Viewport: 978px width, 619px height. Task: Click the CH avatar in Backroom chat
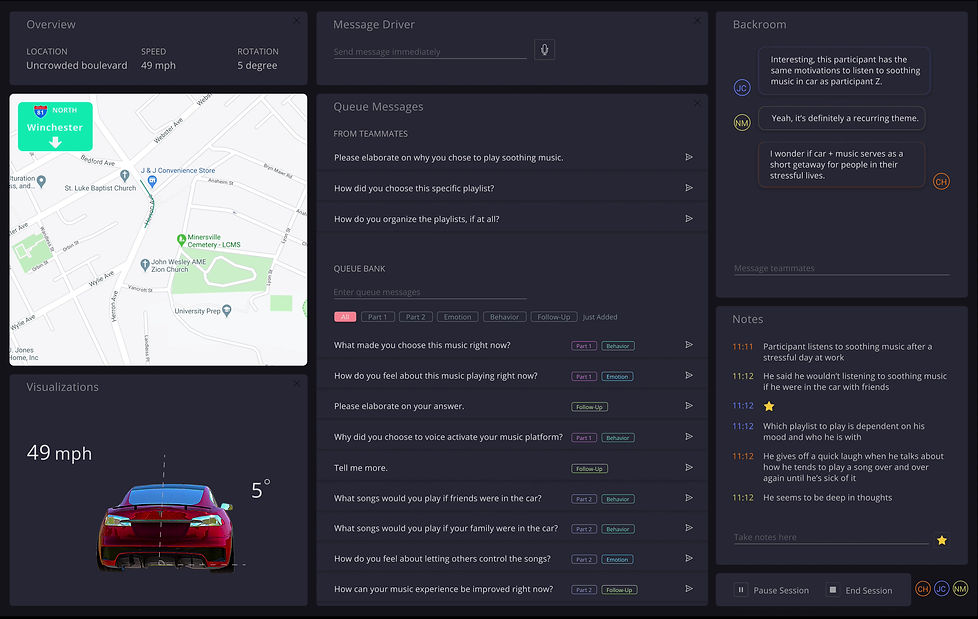[x=941, y=182]
